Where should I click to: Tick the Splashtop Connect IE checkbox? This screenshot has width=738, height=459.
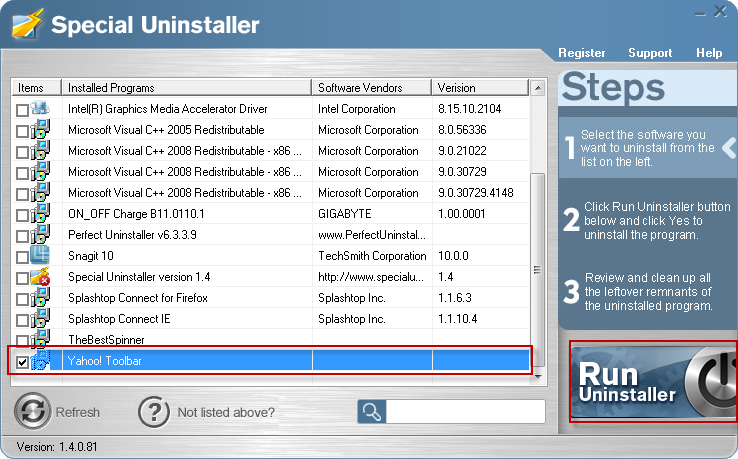pyautogui.click(x=22, y=320)
